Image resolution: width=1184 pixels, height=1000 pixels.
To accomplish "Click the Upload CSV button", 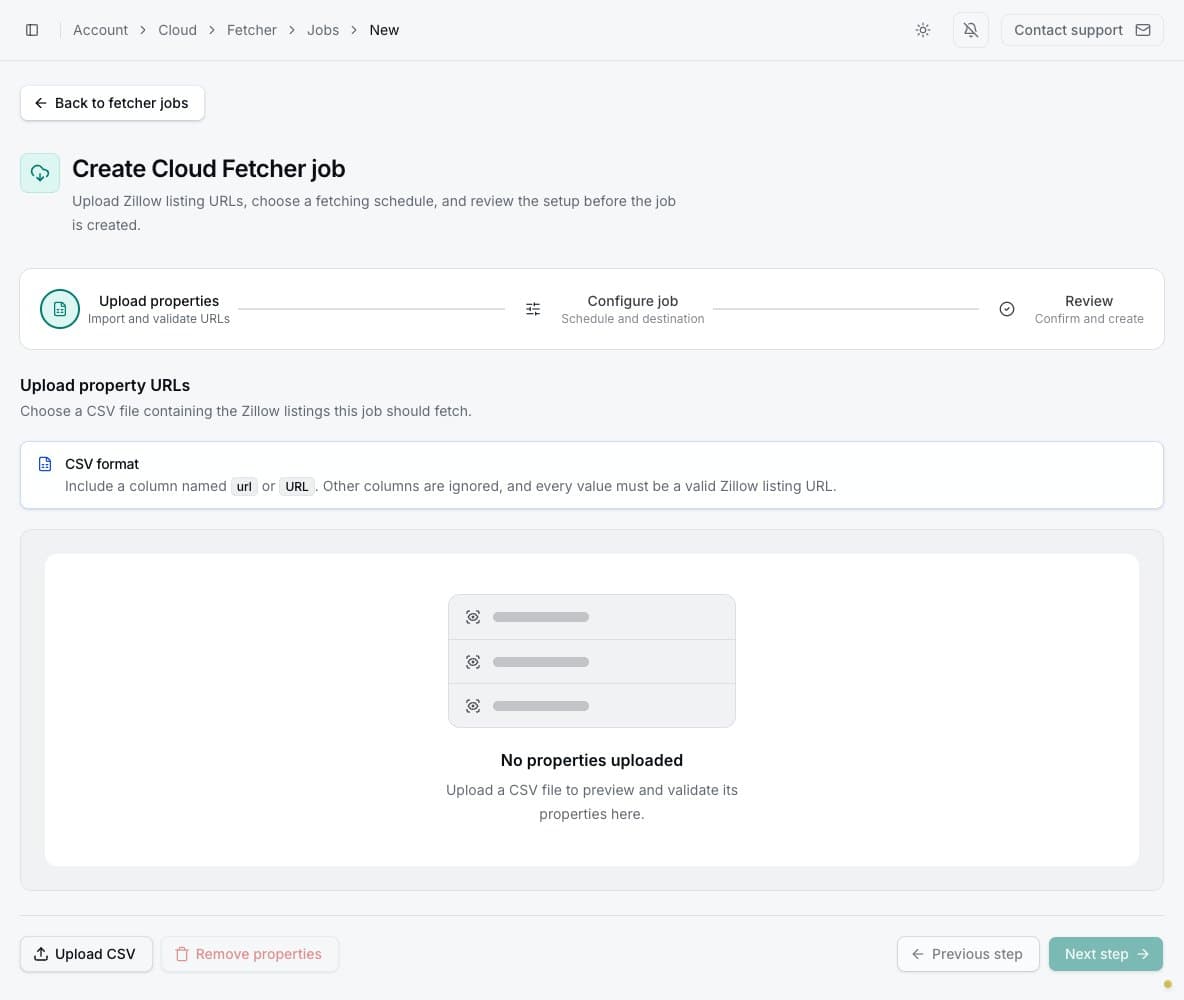I will coord(86,954).
